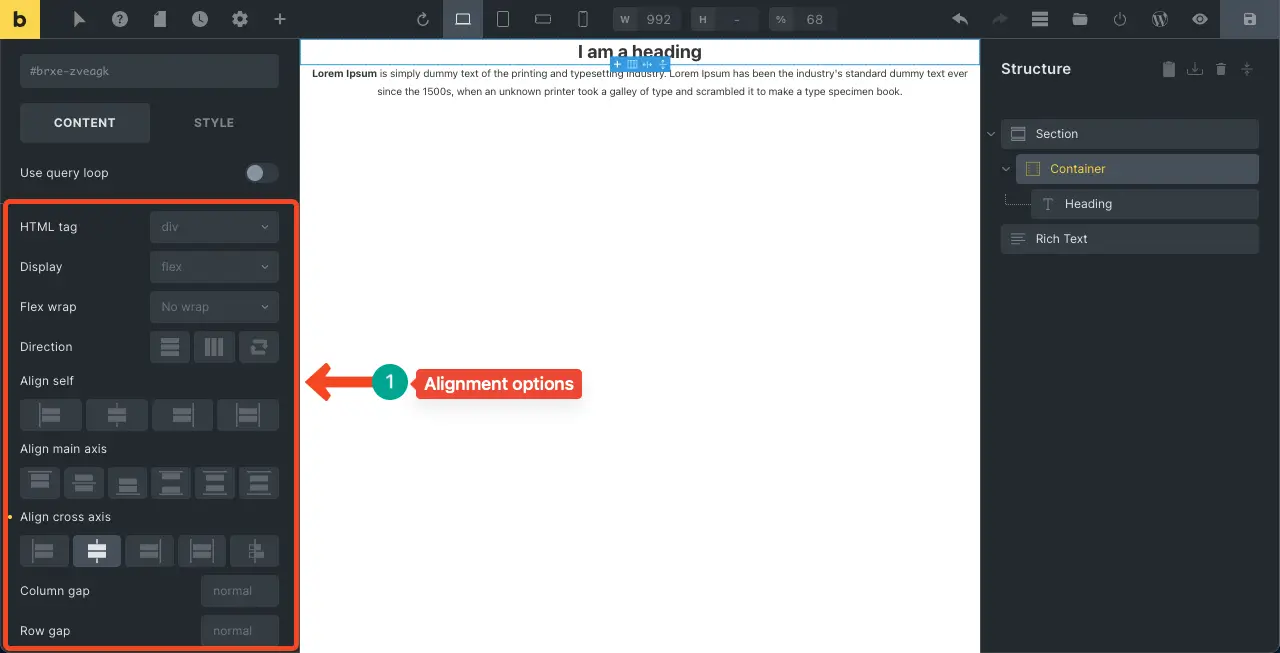
Task: Open the templates folder icon
Action: click(1080, 19)
